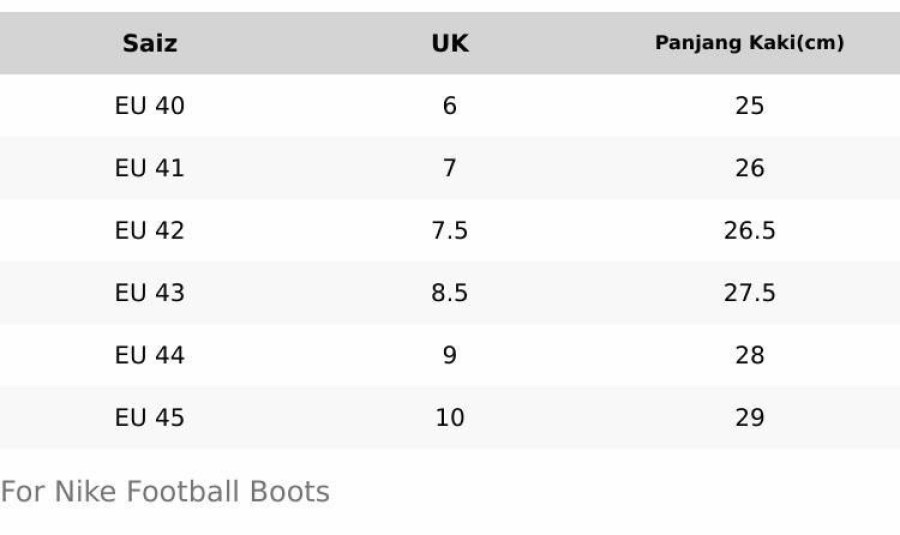Image resolution: width=900 pixels, height=535 pixels.
Task: Click UK size 10 value
Action: pyautogui.click(x=450, y=417)
